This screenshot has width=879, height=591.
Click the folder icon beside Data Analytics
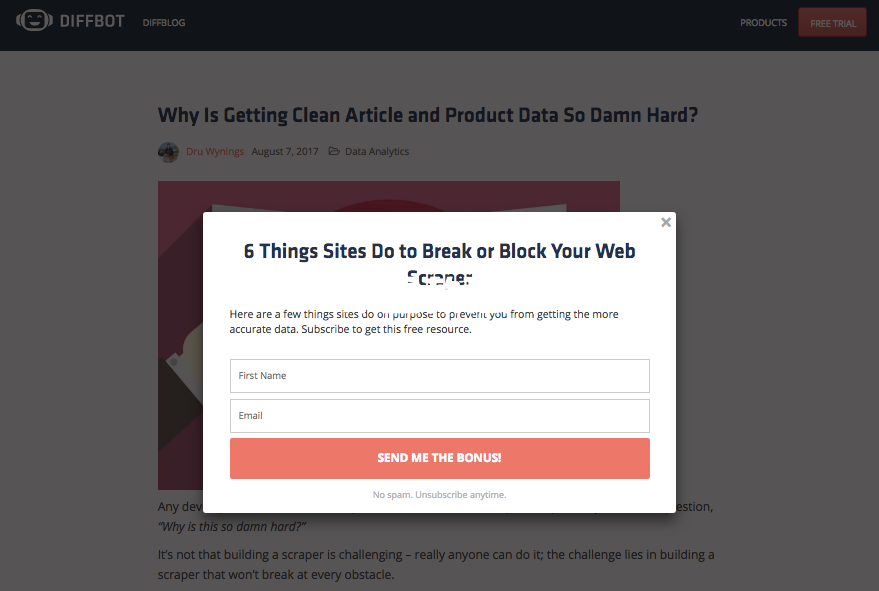tap(334, 151)
